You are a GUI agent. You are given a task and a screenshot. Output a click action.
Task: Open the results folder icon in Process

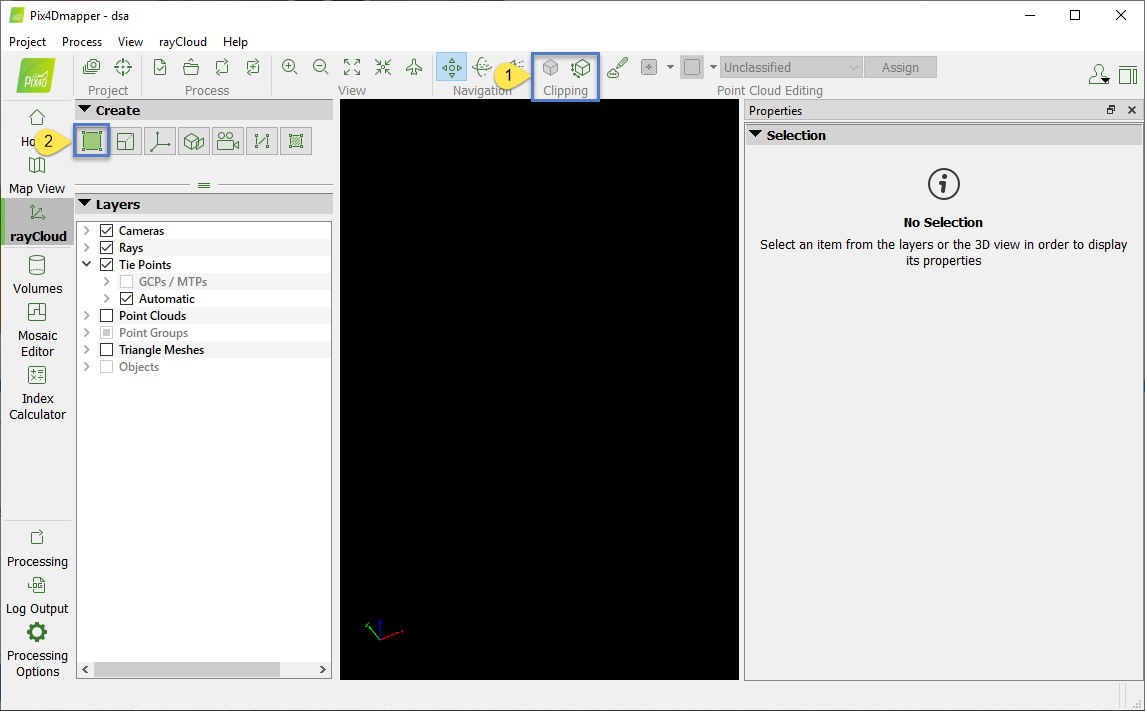pyautogui.click(x=191, y=67)
